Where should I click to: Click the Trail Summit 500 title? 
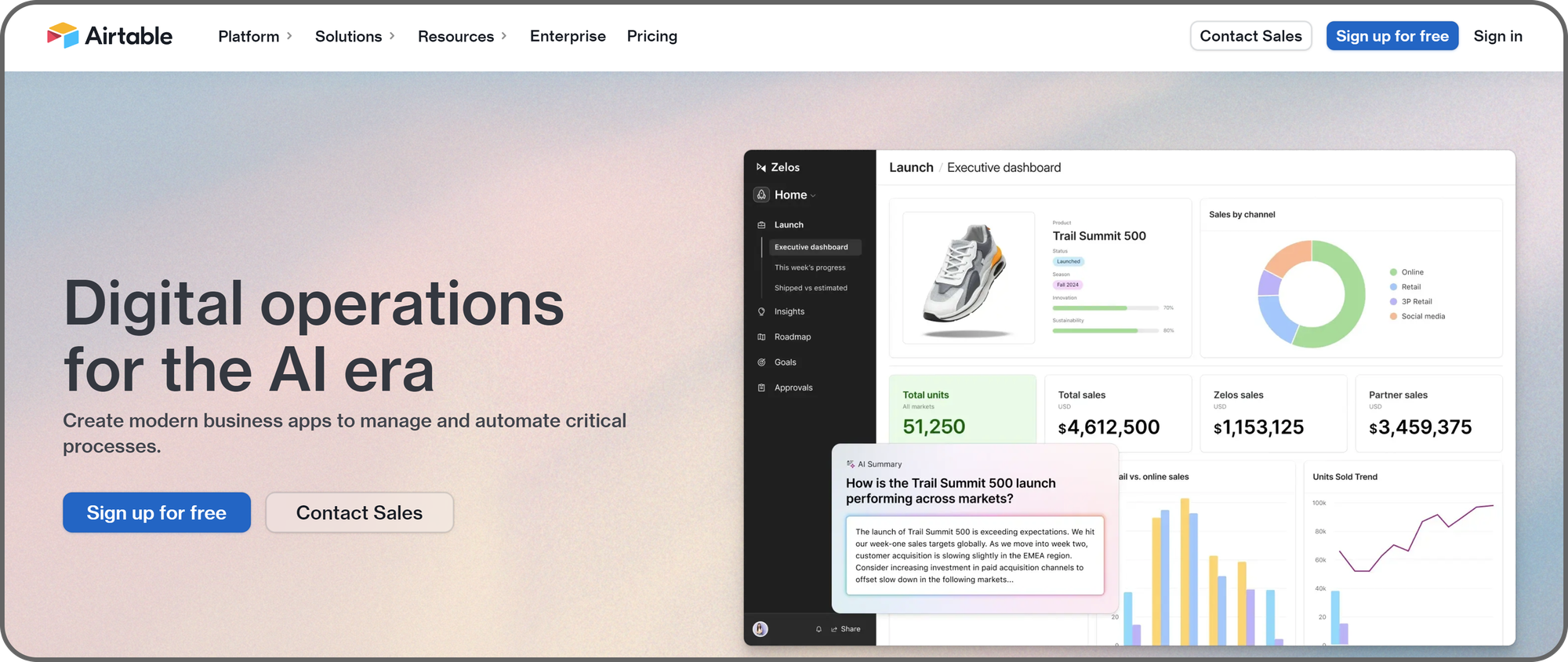coord(1099,236)
